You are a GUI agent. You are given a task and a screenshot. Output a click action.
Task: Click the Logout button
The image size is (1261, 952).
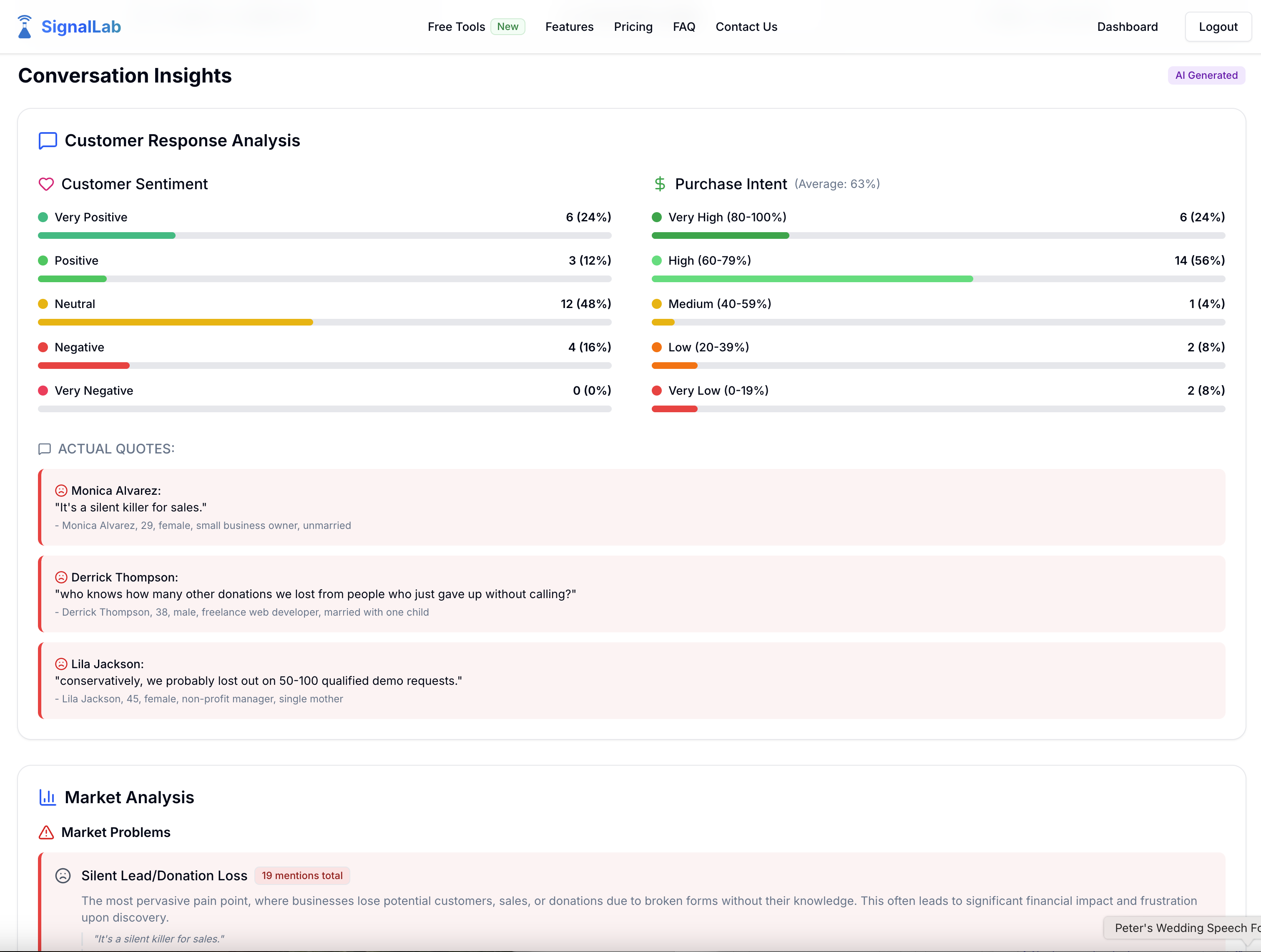[x=1218, y=26]
